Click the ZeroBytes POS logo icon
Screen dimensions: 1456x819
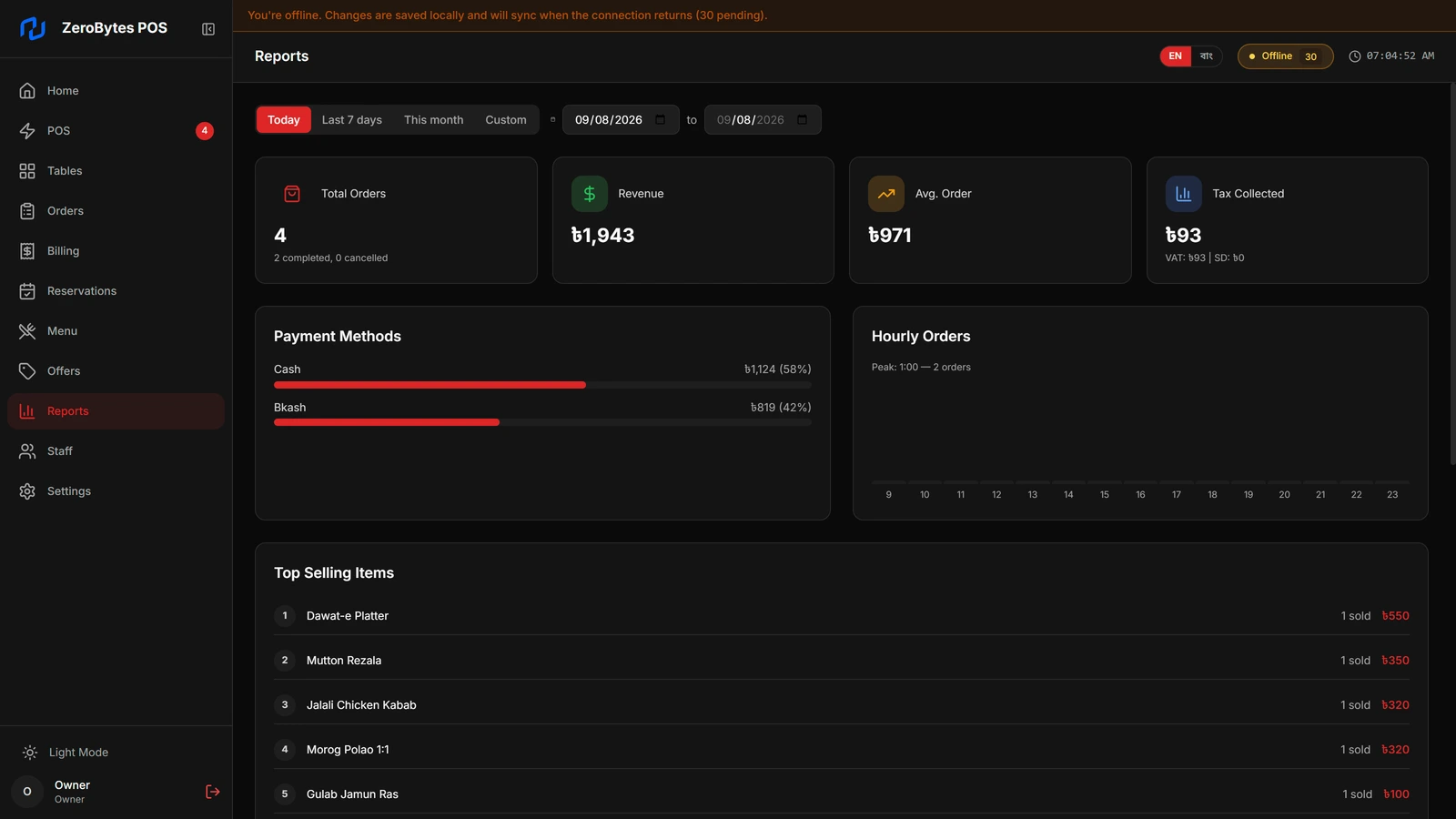click(x=33, y=28)
